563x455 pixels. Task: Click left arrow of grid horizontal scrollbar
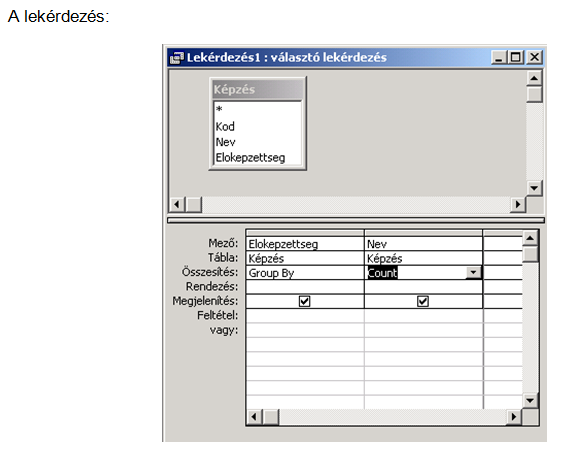click(x=254, y=417)
